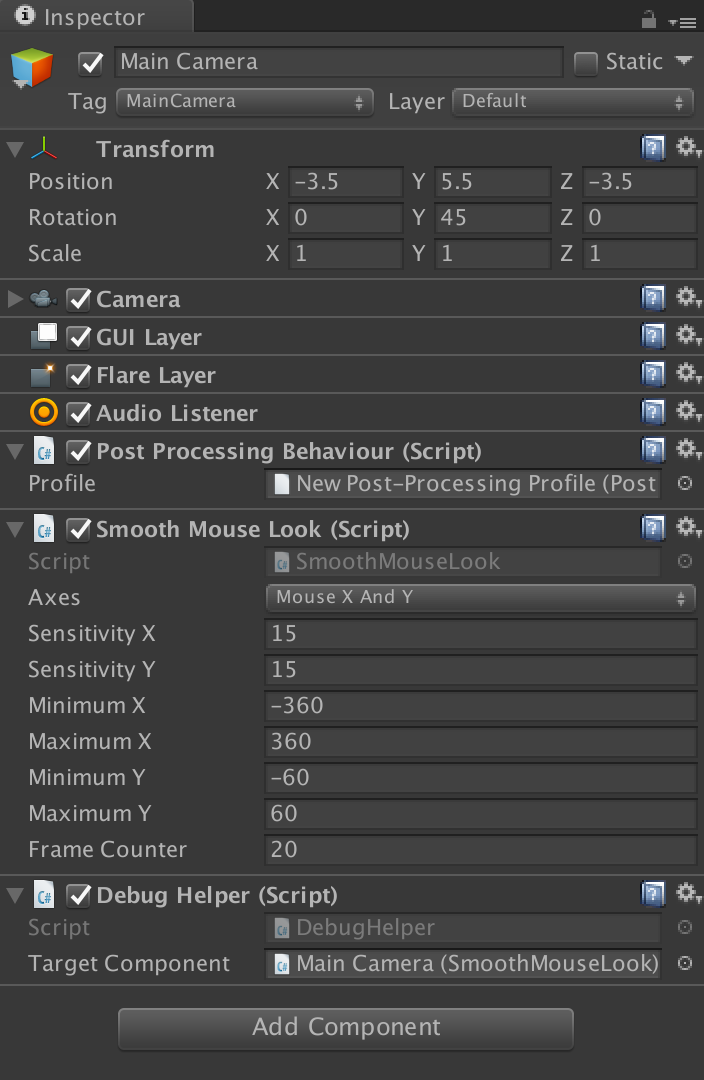Click the Flare Layer component icon
The image size is (704, 1080).
pyautogui.click(x=43, y=375)
